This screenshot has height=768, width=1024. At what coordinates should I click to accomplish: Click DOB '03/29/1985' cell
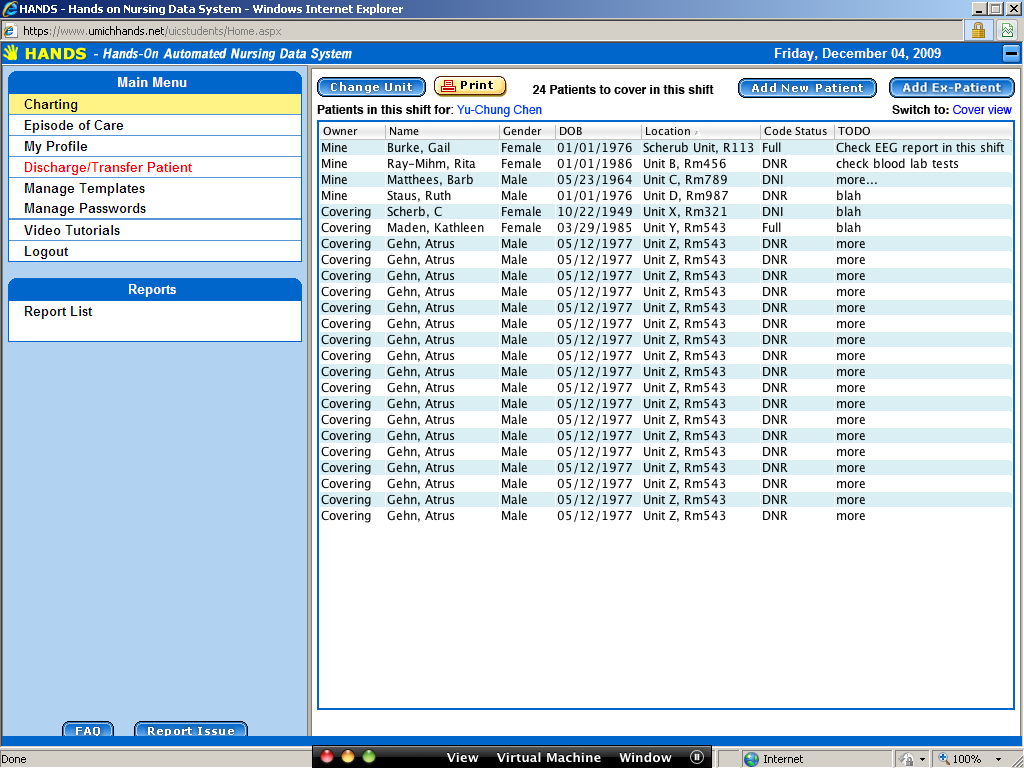click(x=594, y=228)
